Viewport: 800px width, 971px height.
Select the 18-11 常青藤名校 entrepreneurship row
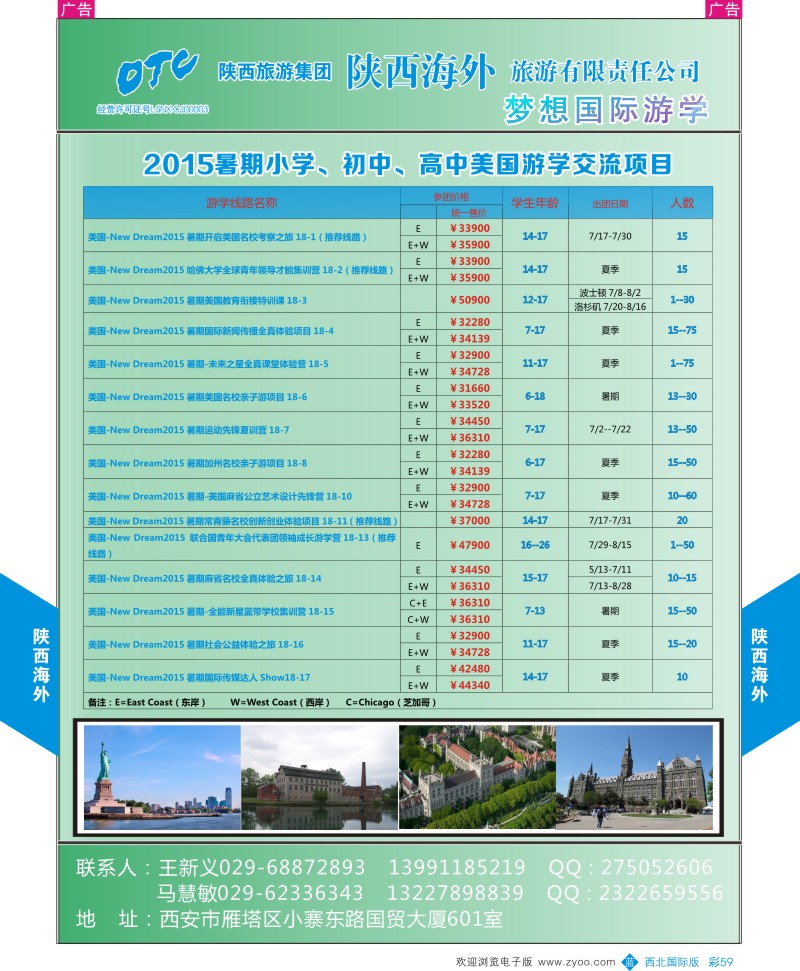398,520
